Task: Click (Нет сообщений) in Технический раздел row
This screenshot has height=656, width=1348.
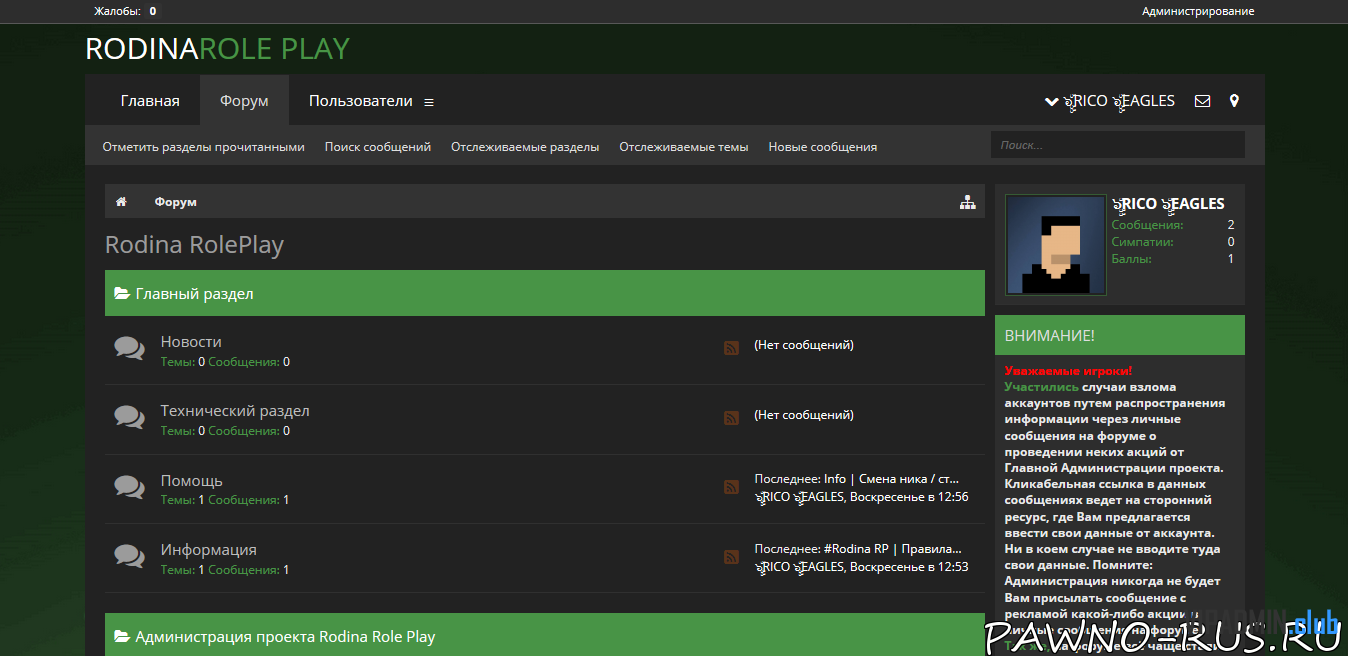Action: (x=804, y=415)
